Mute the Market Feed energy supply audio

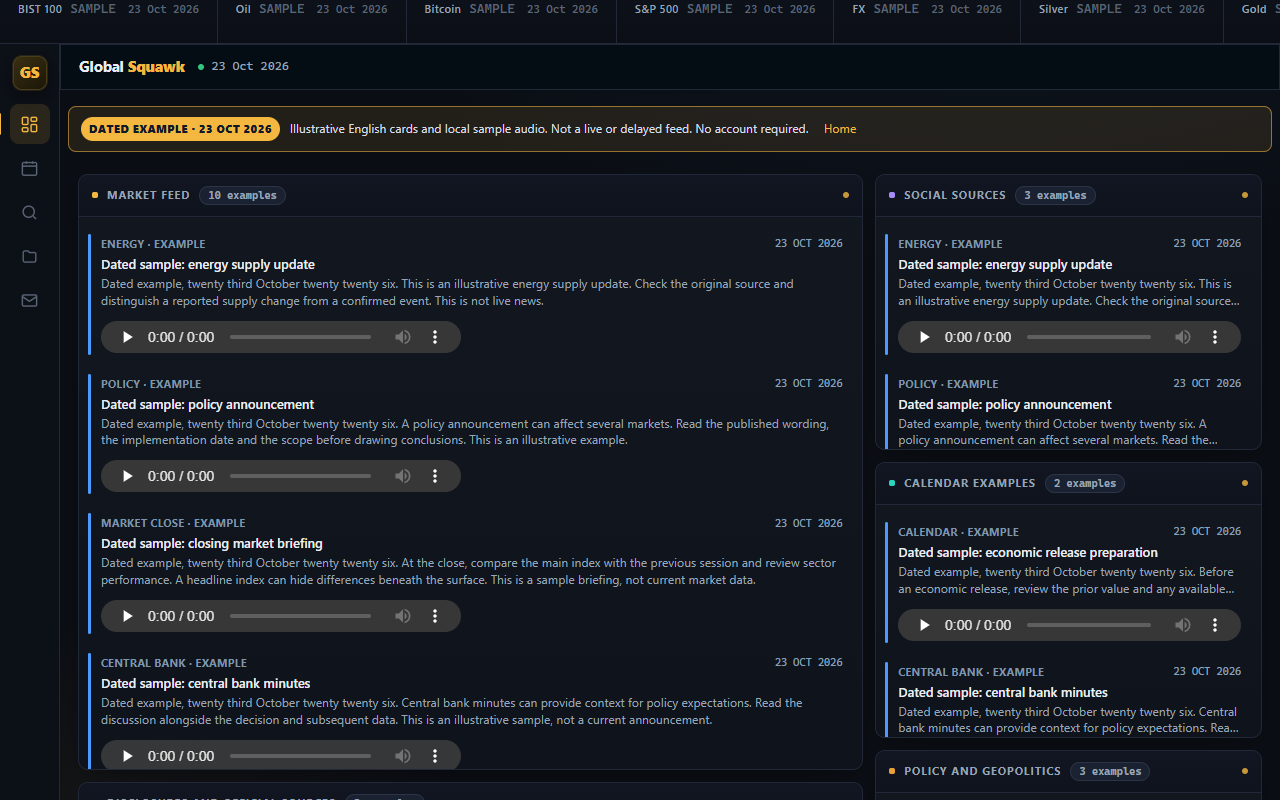click(403, 337)
